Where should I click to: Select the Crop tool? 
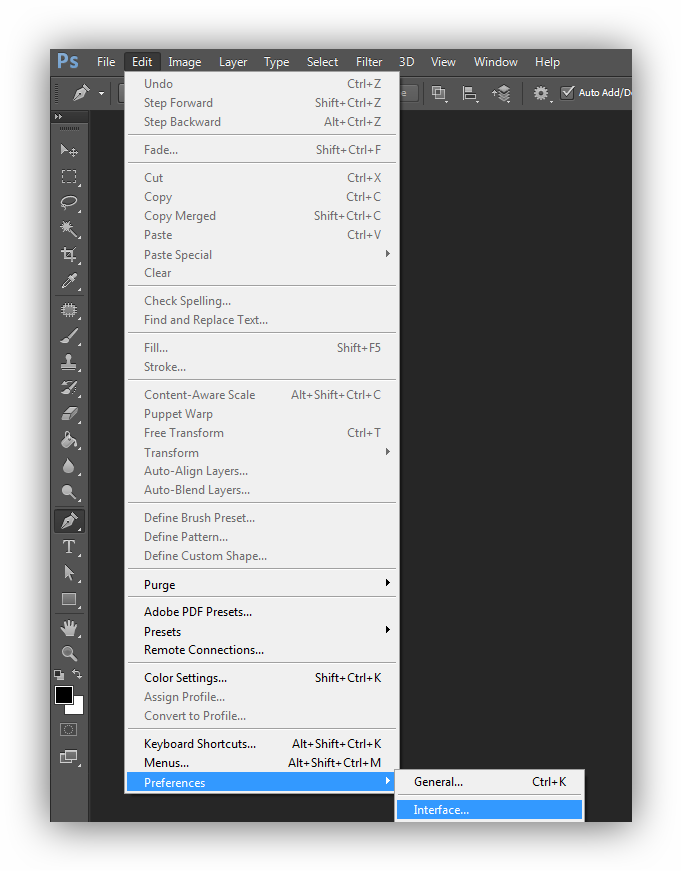click(x=69, y=254)
